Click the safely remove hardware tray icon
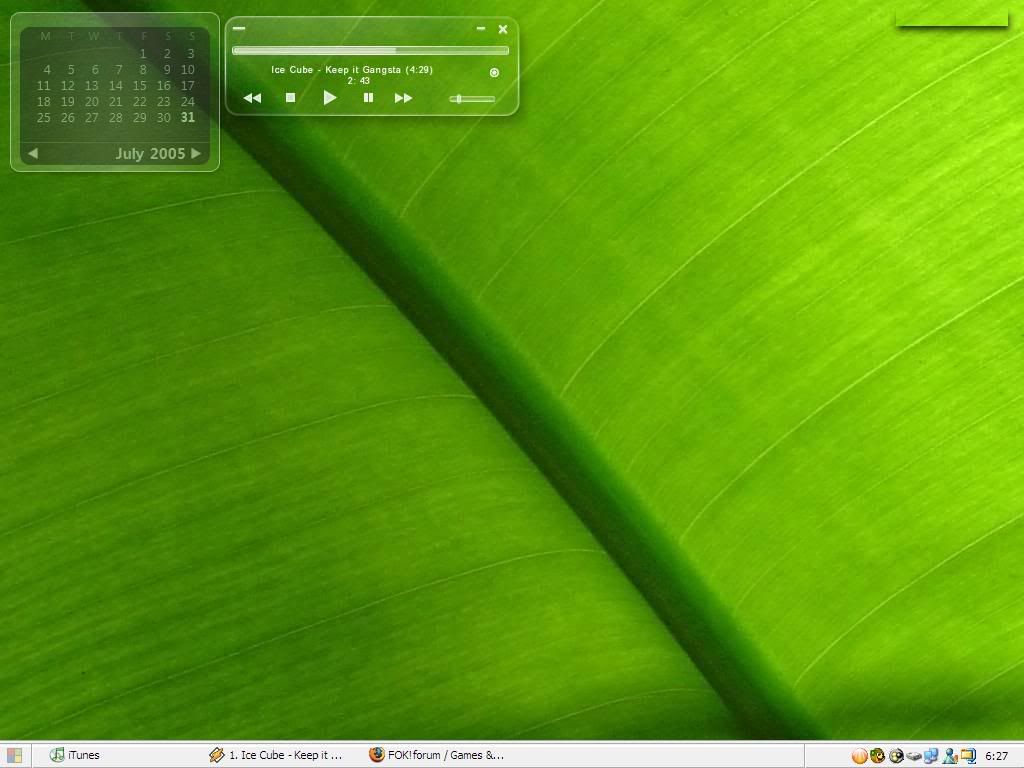 click(914, 756)
